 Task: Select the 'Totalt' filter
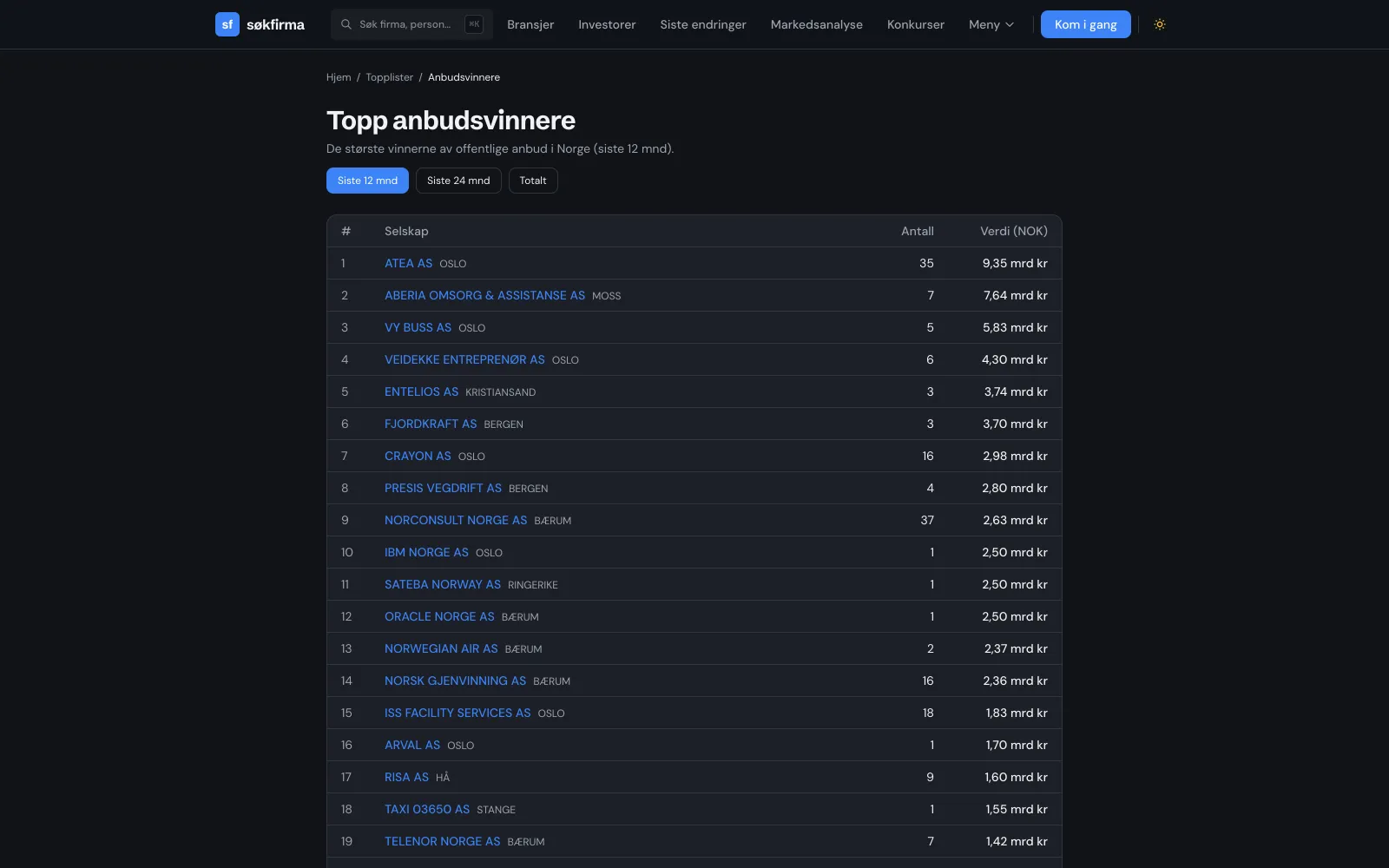tap(533, 181)
